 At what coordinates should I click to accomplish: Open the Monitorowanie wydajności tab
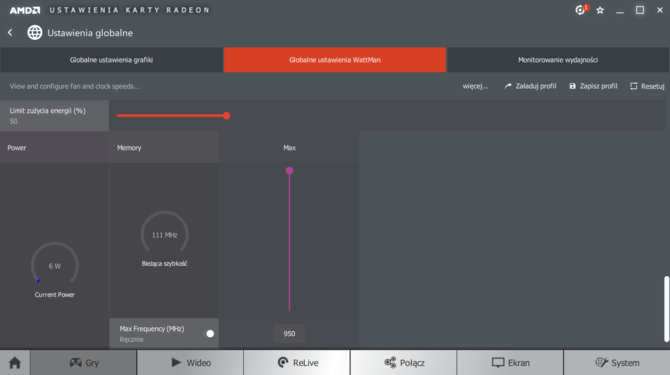(558, 60)
